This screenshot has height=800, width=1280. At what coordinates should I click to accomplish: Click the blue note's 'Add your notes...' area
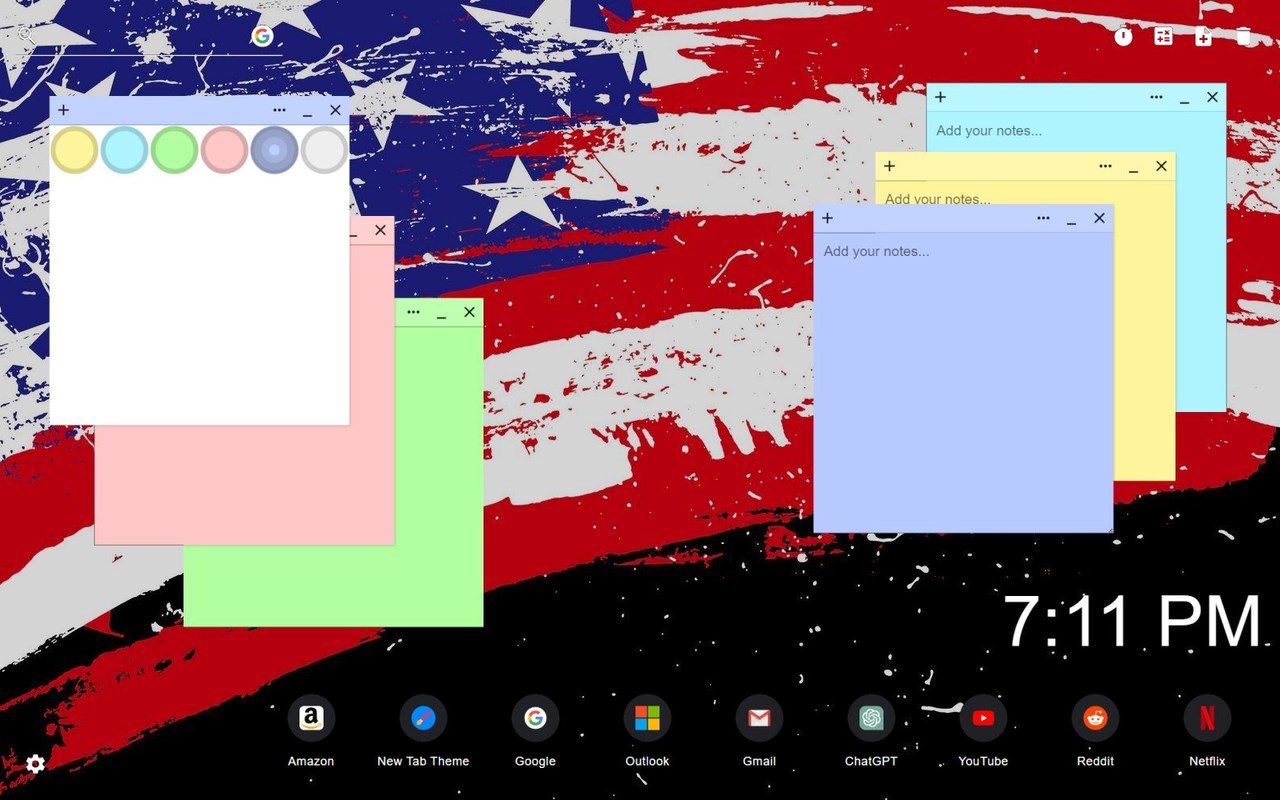(963, 381)
